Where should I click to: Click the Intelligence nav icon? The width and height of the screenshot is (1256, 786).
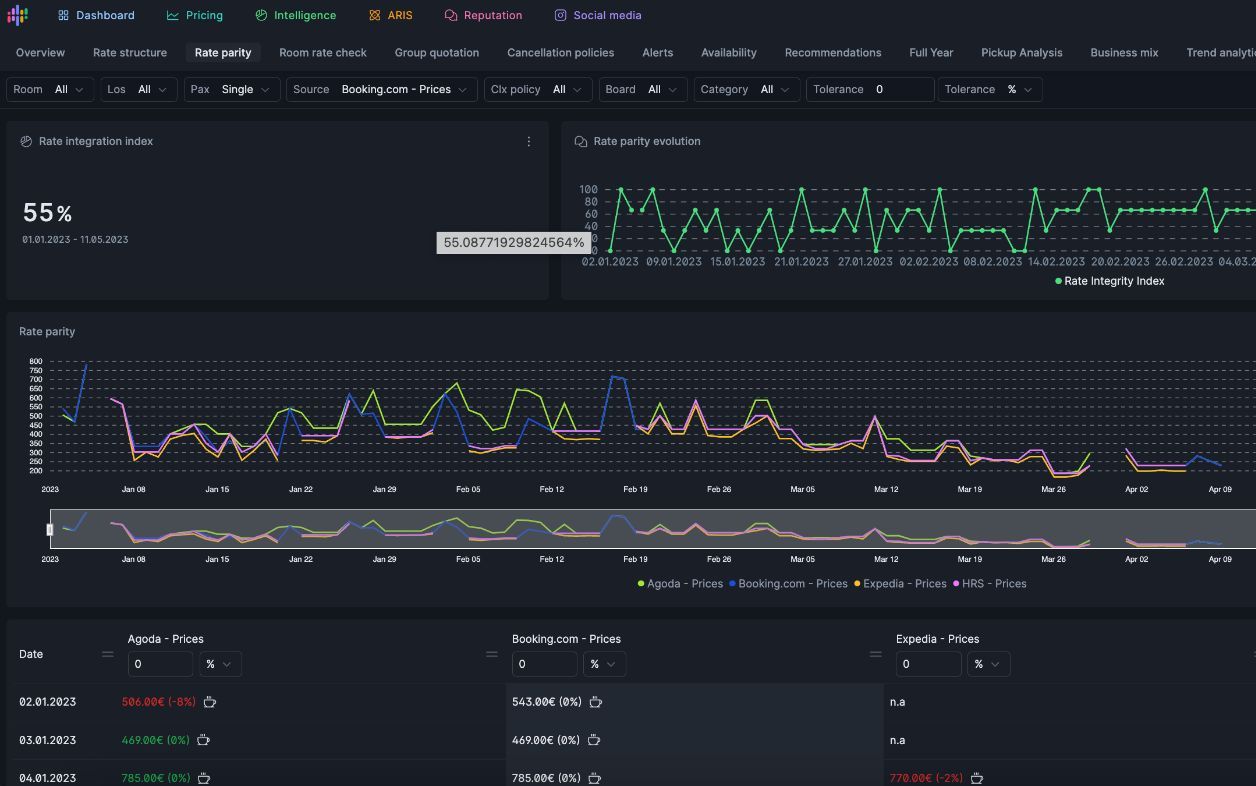(261, 16)
